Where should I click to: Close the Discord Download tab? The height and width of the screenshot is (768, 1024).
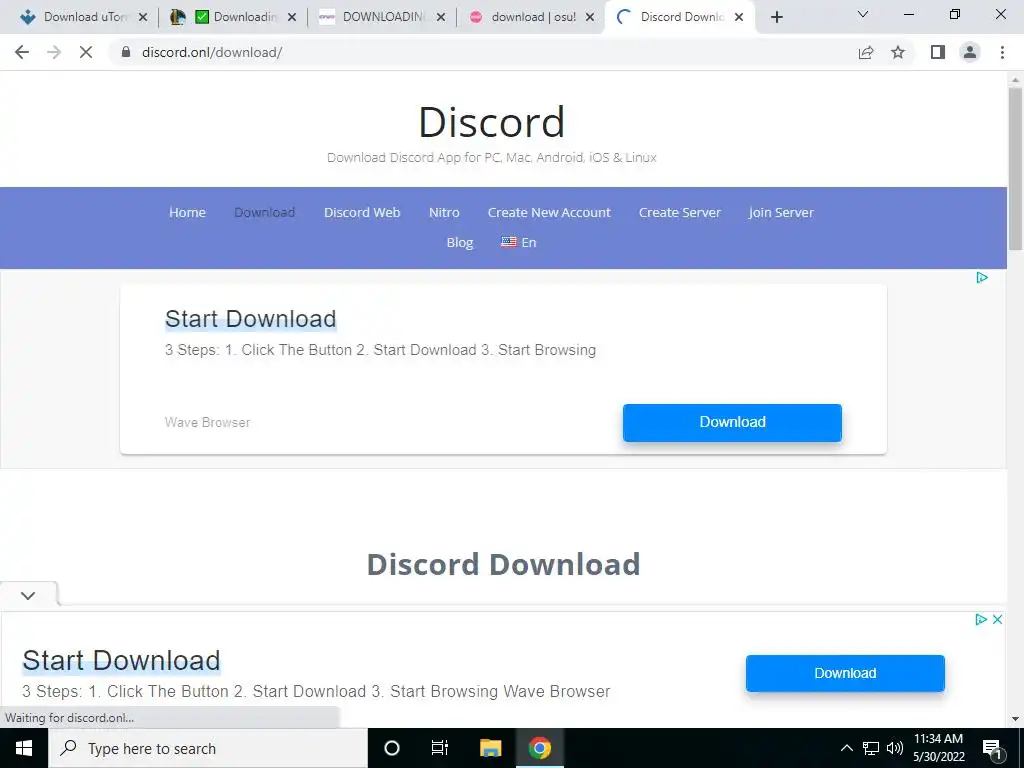[x=739, y=17]
